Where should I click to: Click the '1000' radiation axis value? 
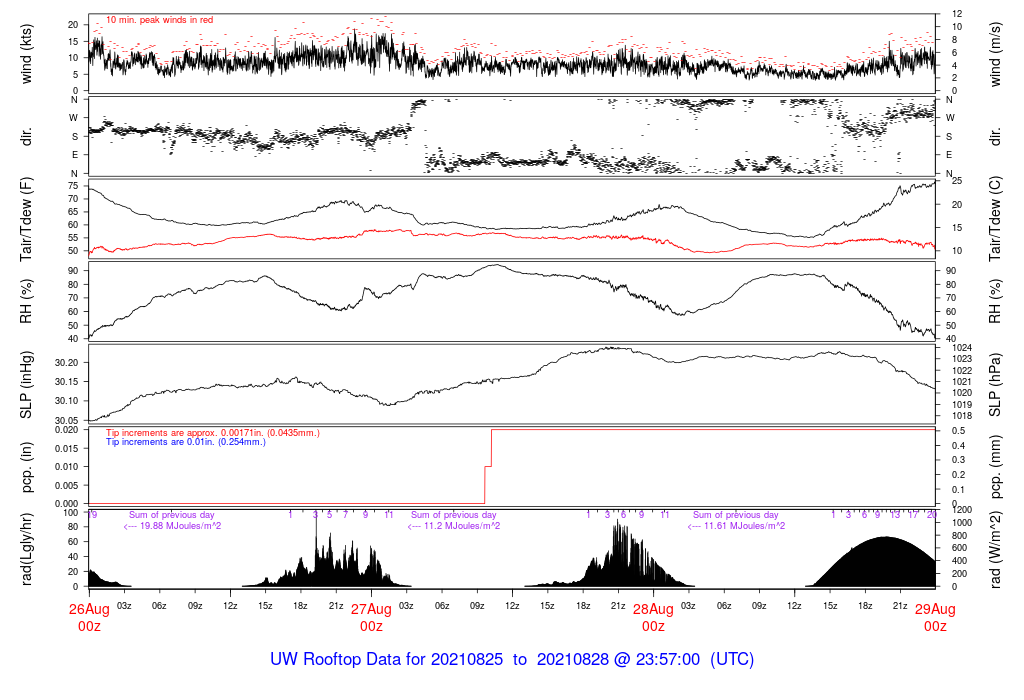click(x=963, y=522)
